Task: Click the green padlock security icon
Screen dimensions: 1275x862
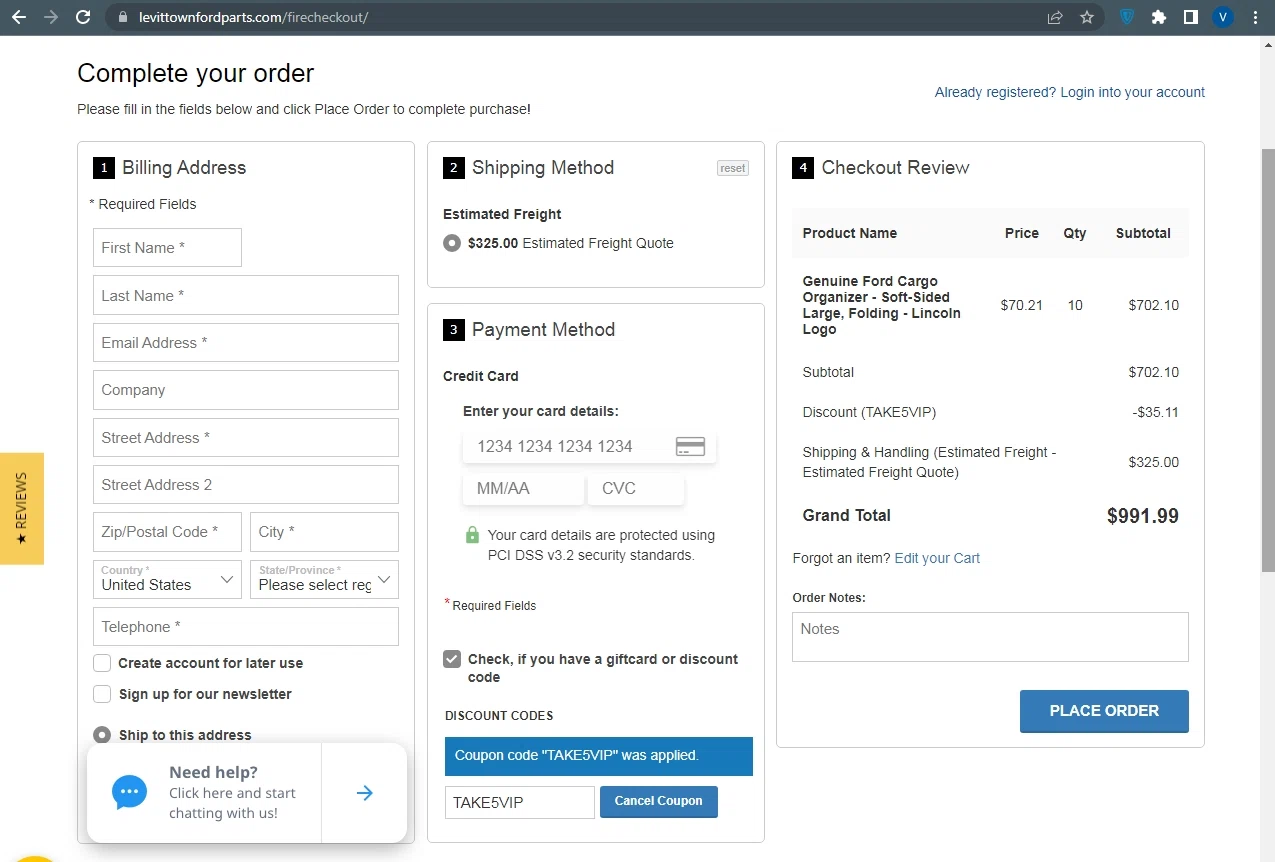Action: pos(472,536)
